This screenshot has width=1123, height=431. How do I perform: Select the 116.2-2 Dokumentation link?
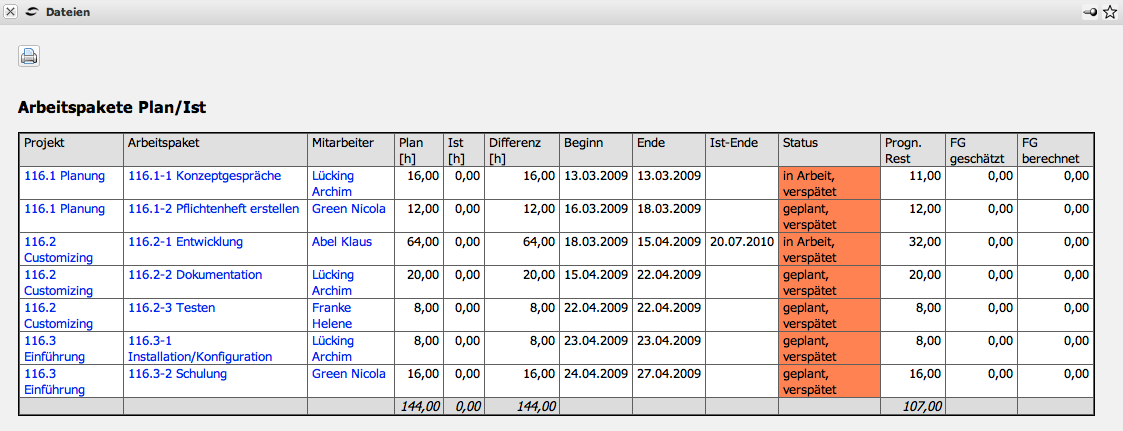[195, 275]
